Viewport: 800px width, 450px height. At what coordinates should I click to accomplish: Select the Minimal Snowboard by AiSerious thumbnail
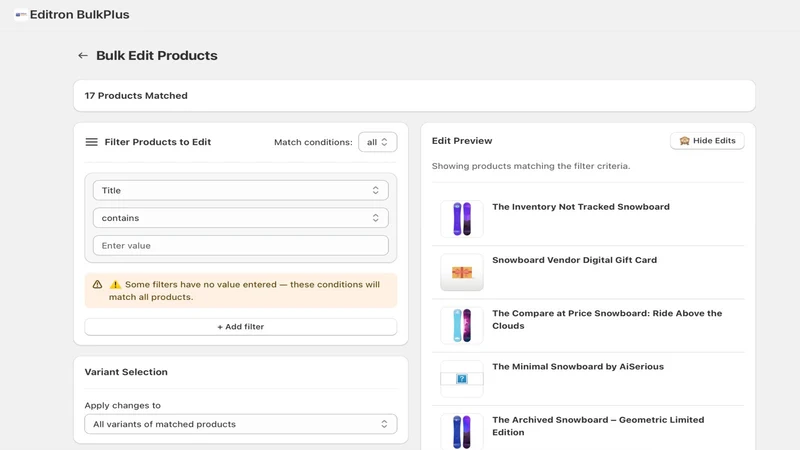[462, 379]
